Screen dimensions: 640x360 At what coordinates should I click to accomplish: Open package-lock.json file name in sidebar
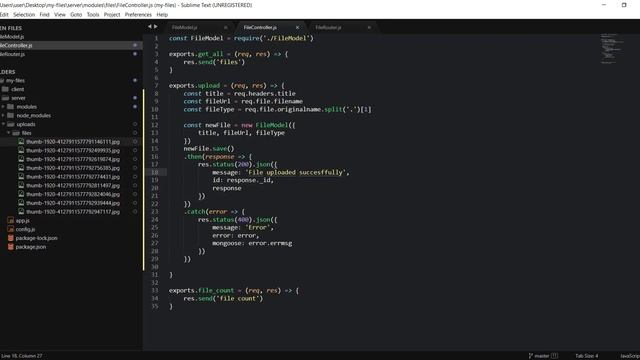[36, 238]
